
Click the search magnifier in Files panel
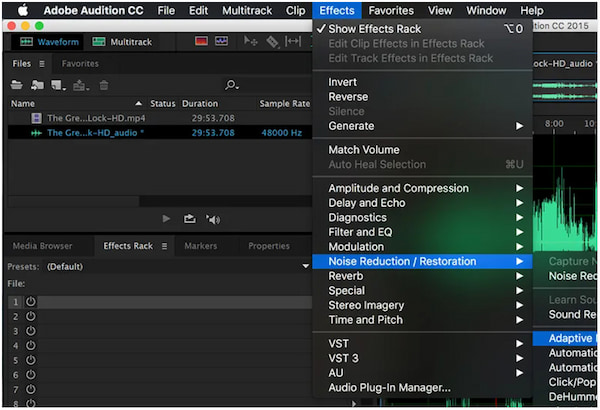coord(231,85)
